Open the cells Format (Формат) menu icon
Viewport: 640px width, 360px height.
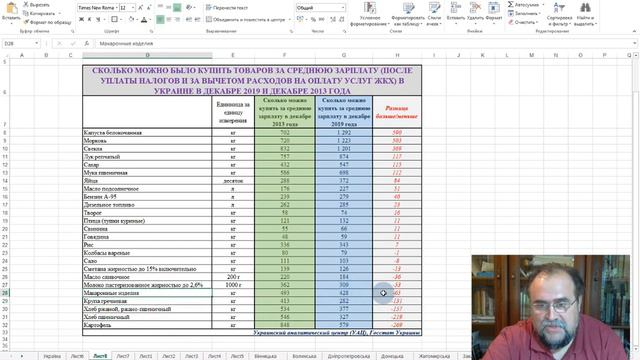point(494,8)
